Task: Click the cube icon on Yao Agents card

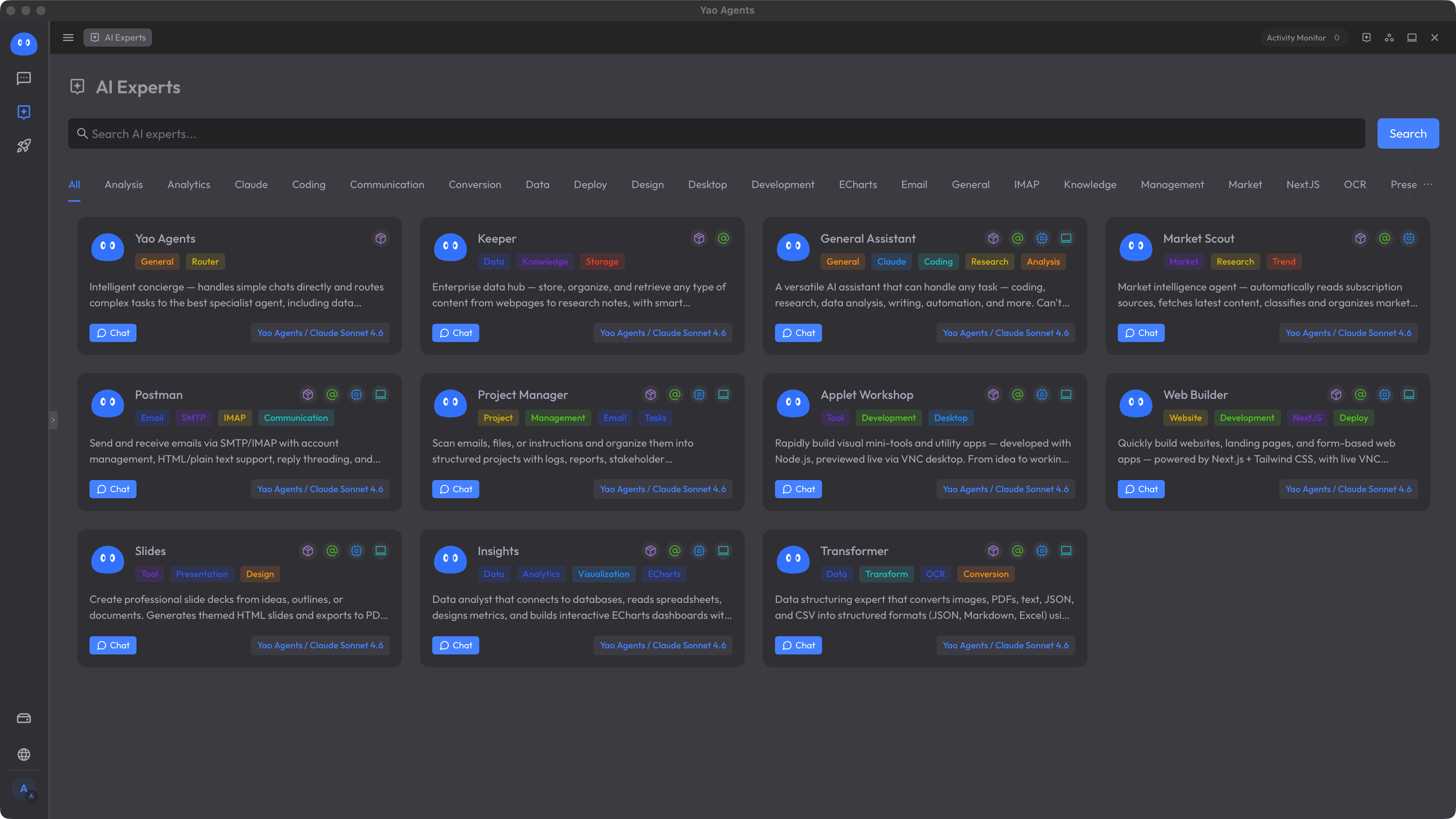Action: click(381, 238)
